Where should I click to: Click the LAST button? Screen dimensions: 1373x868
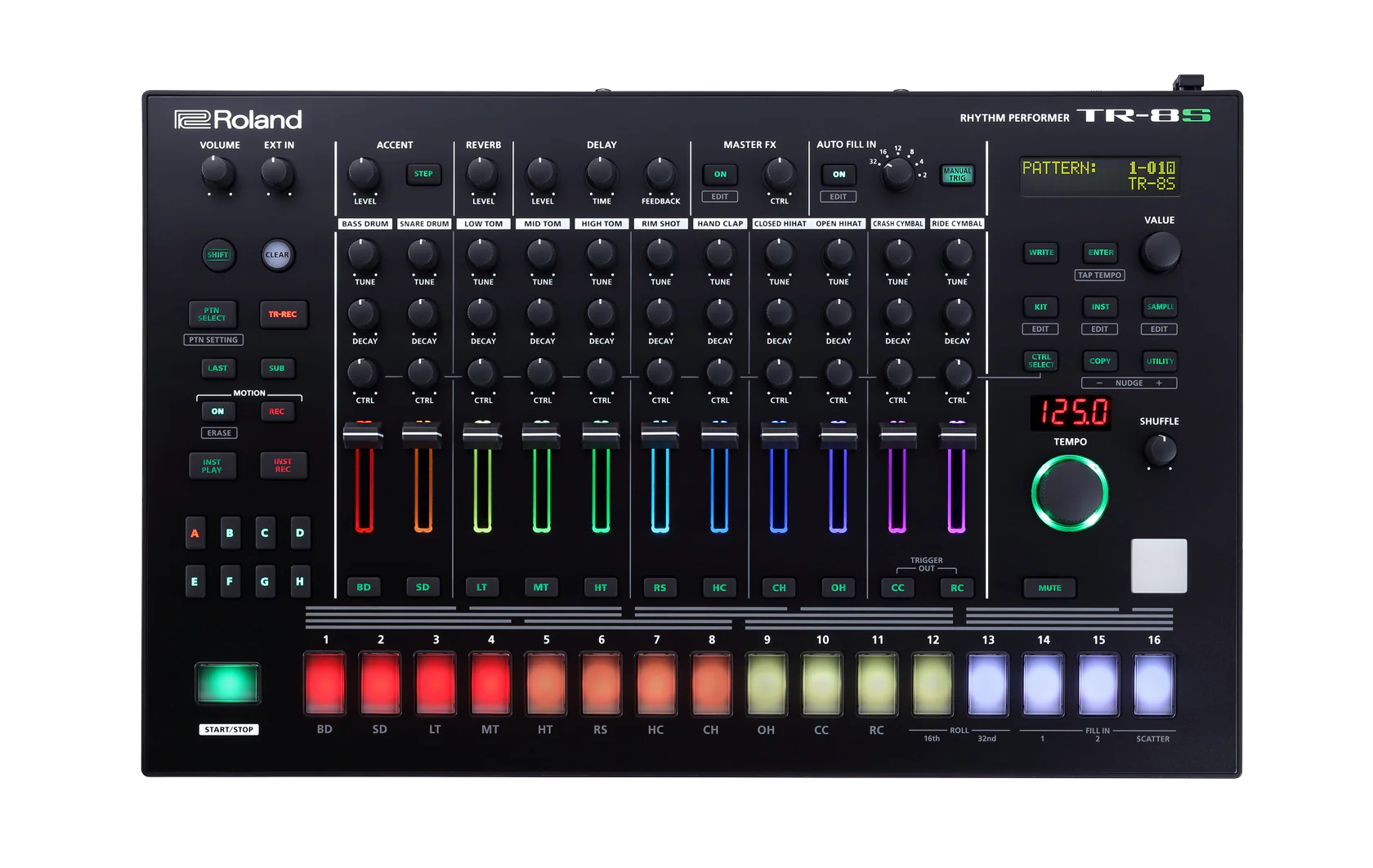(217, 369)
